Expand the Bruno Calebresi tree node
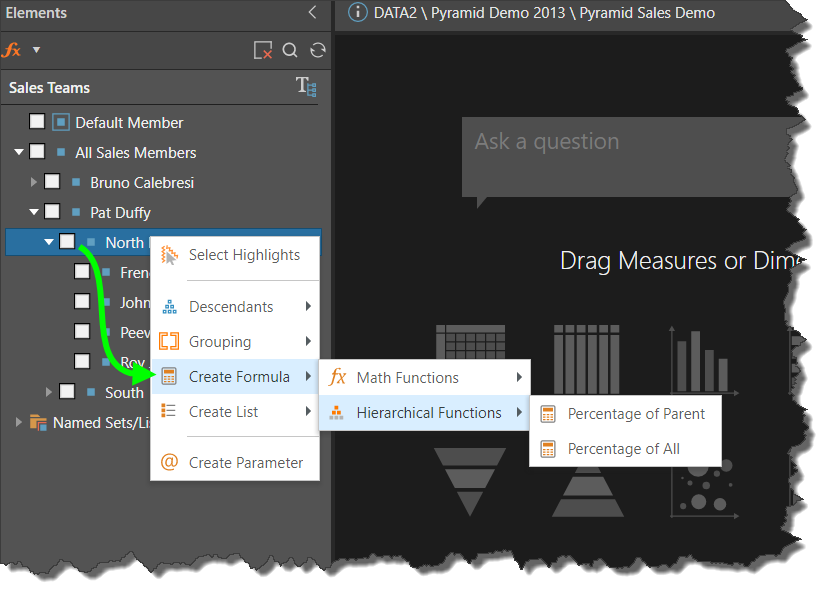Viewport: 829px width, 595px height. [x=33, y=182]
